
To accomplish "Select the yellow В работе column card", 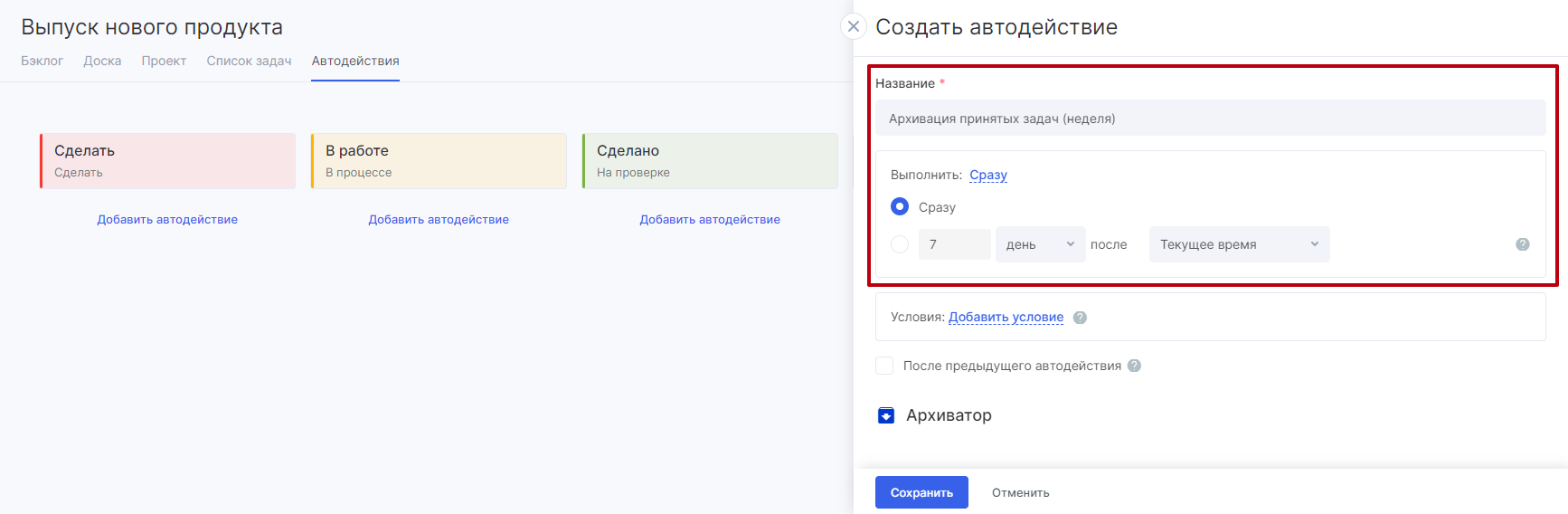I will [x=439, y=161].
